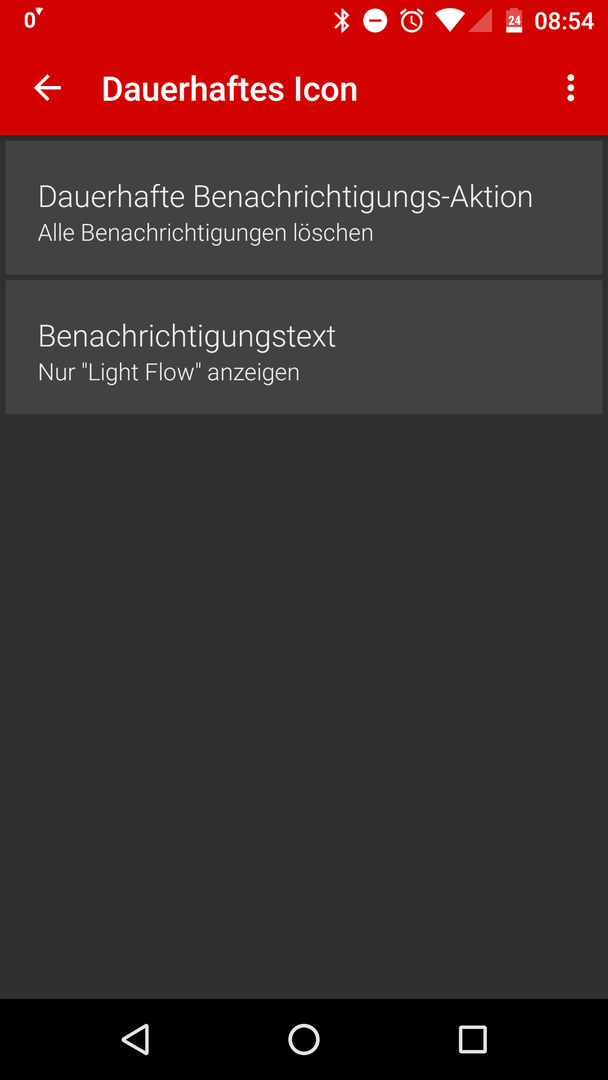Open Benachrichtigungstext setting
The height and width of the screenshot is (1080, 608).
click(304, 347)
